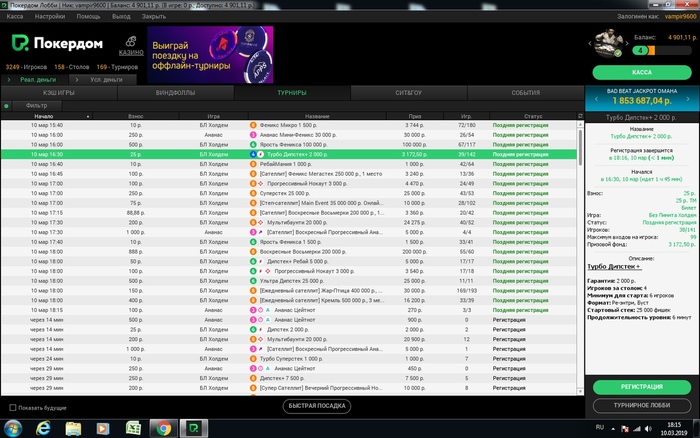Sort by the Приз column header
700x438 pixels.
pos(415,116)
